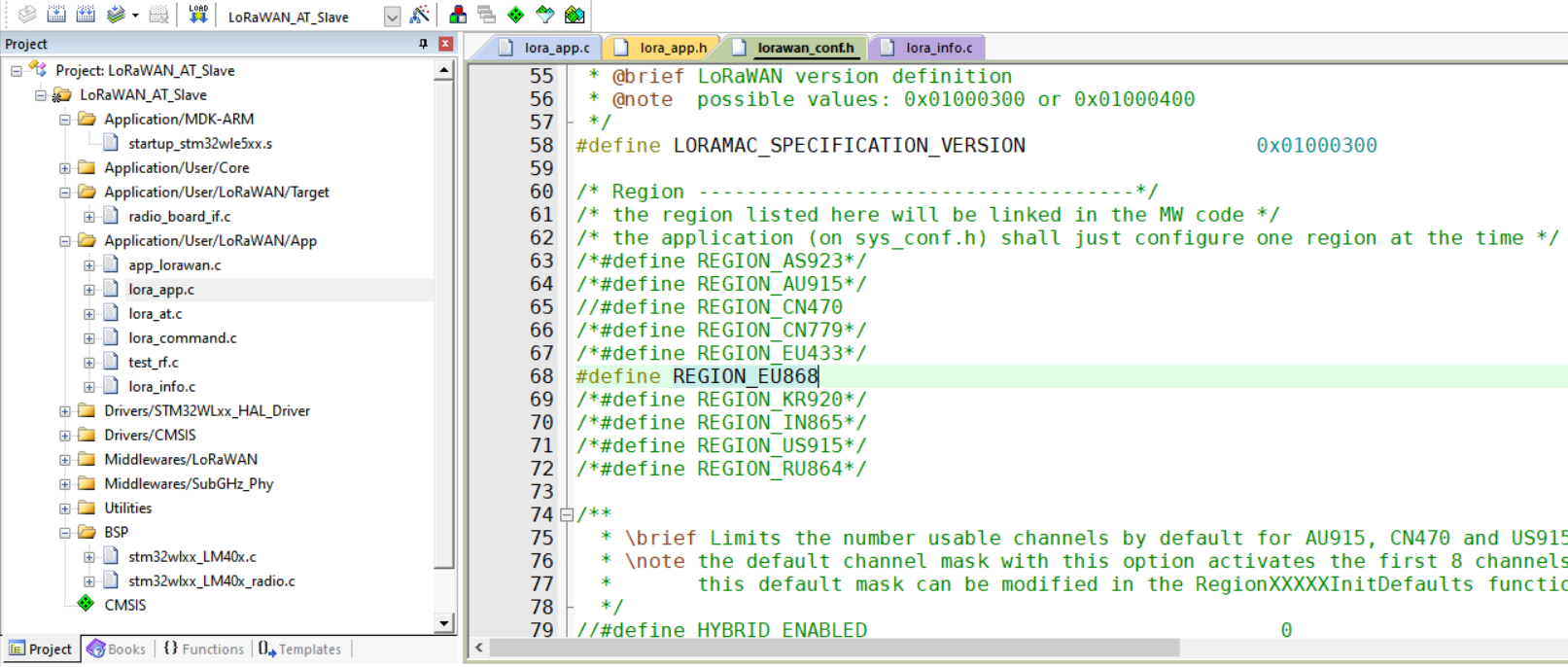Open Manage Project Items colored cubes icon
Viewport: 1568px width, 667px height.
(x=458, y=15)
